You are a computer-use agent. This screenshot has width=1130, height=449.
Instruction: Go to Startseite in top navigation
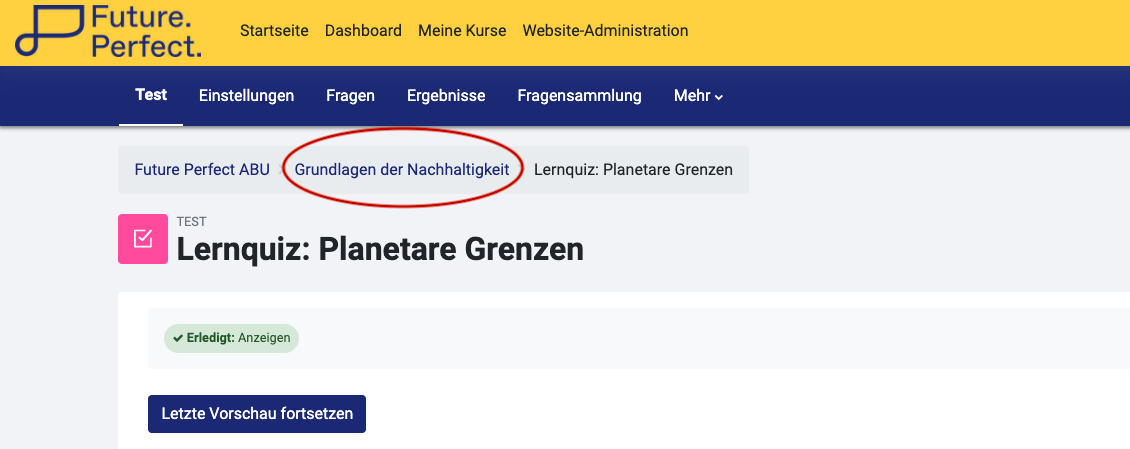coord(274,31)
